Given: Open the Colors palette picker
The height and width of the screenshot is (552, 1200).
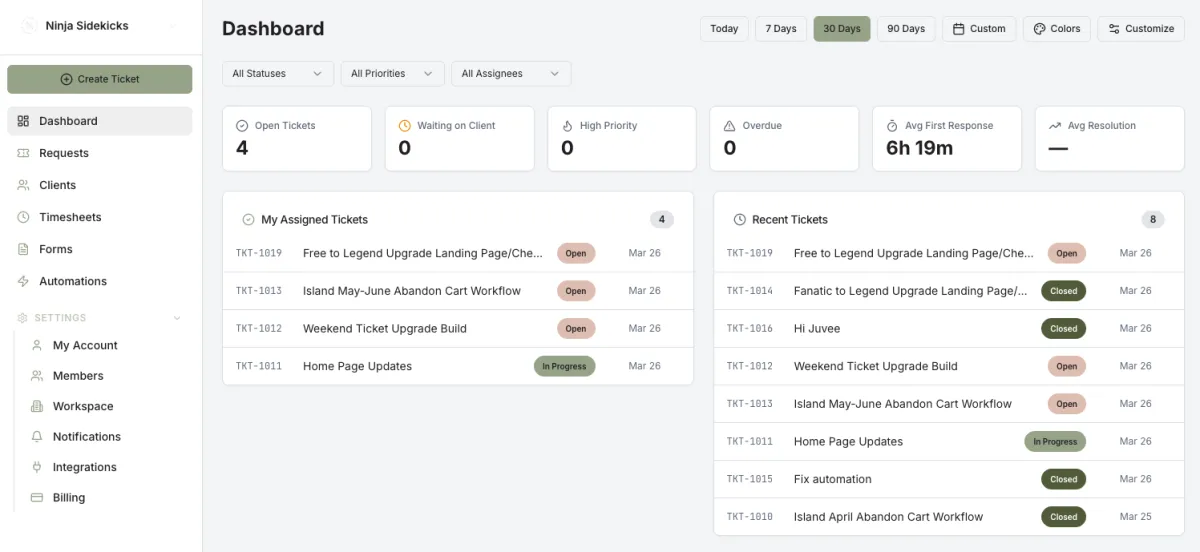Looking at the screenshot, I should click(x=1057, y=28).
